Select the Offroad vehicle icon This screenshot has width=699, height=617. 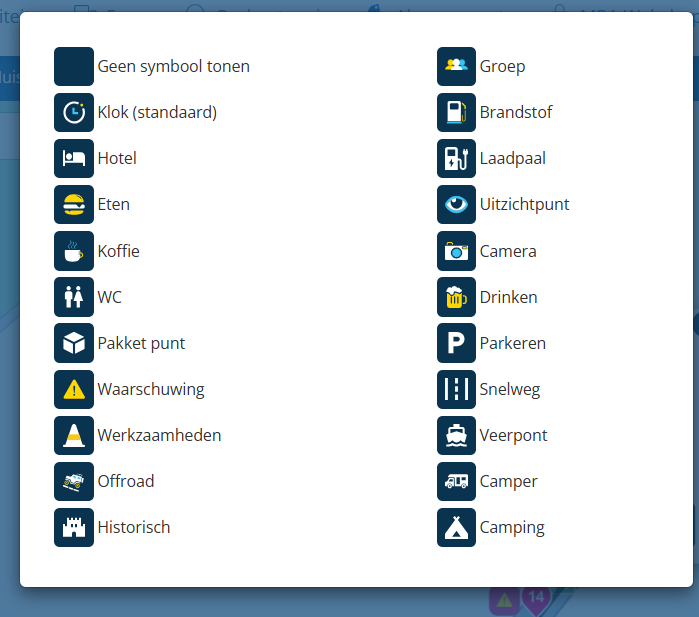coord(74,481)
